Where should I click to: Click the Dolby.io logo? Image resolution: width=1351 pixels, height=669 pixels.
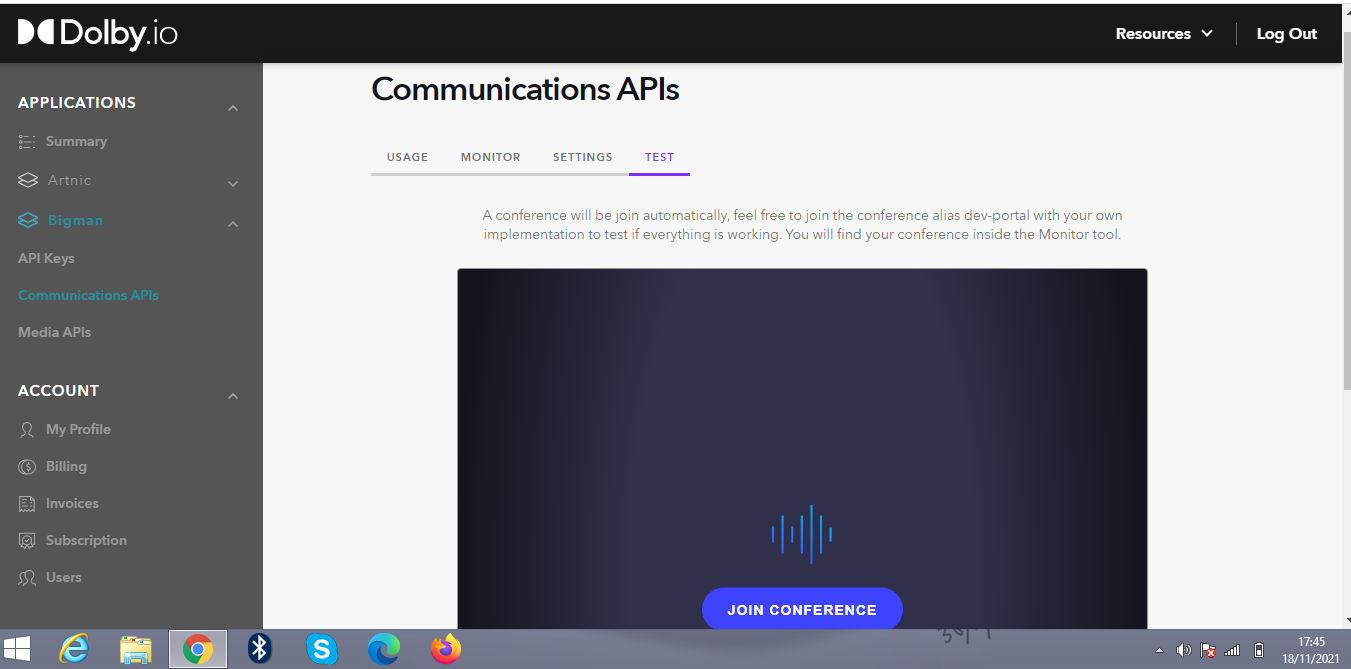[x=97, y=33]
